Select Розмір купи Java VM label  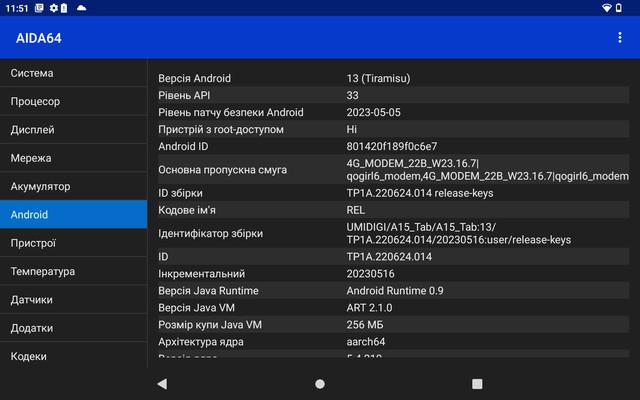click(x=210, y=324)
